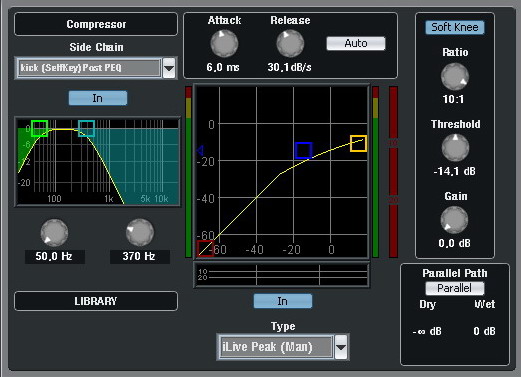Toggle the Parallel path button

coord(455,288)
